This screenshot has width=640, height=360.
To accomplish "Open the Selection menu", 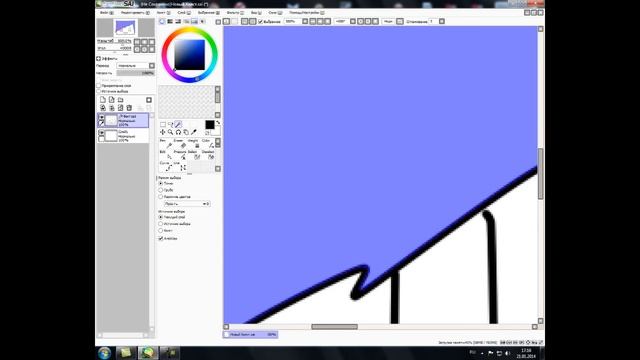I will point(209,13).
